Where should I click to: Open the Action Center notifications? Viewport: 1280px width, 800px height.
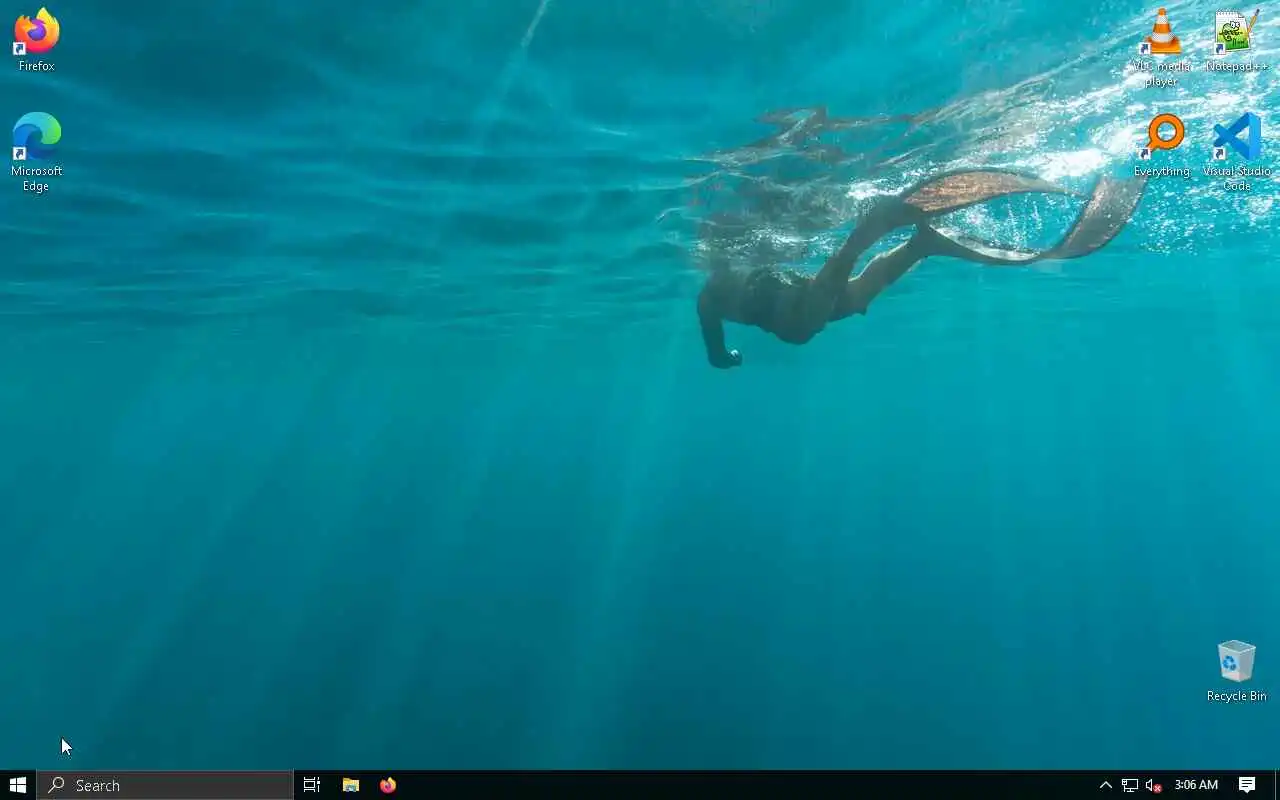[x=1247, y=785]
